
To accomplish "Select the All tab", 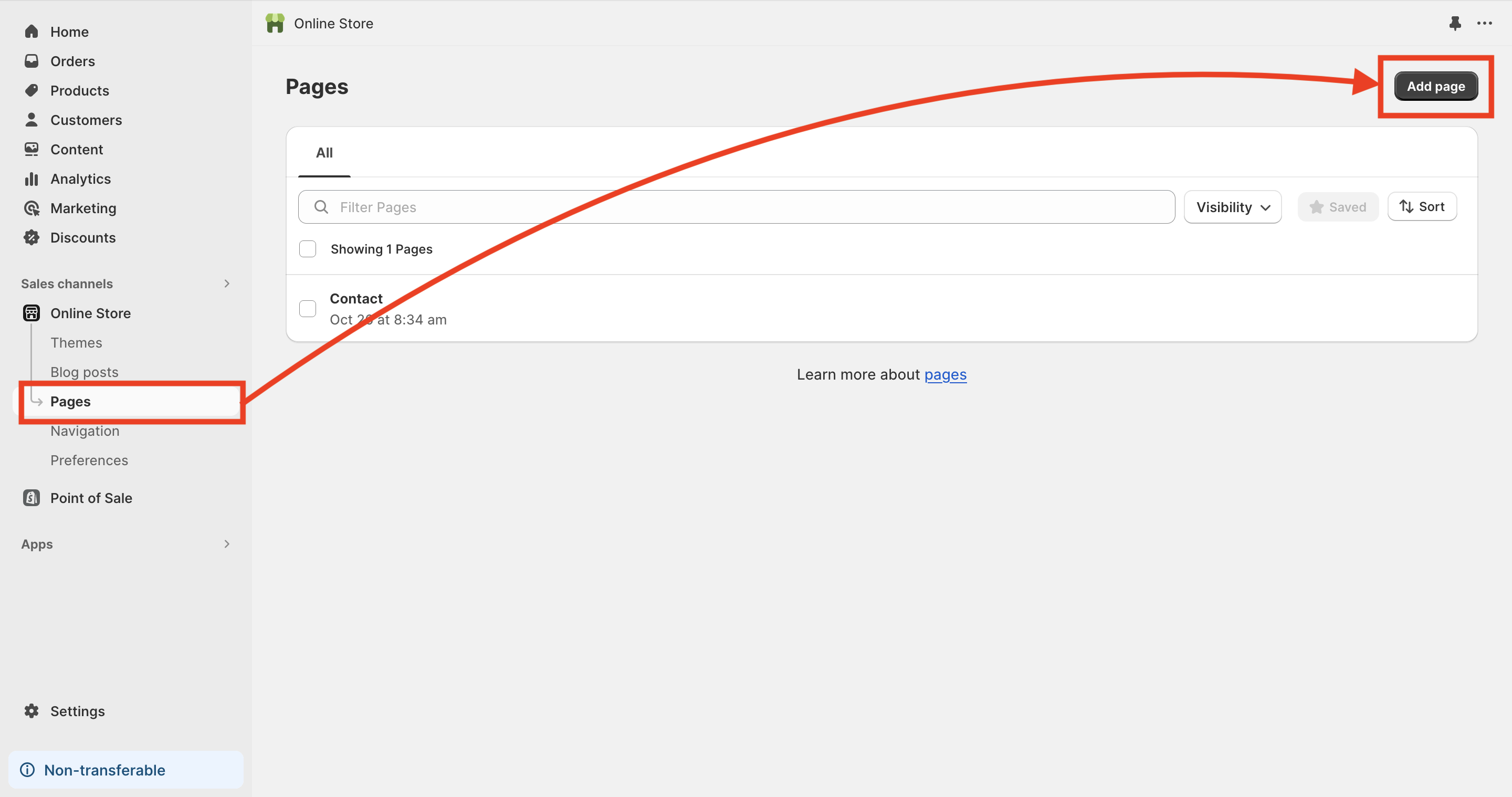I will [x=324, y=153].
